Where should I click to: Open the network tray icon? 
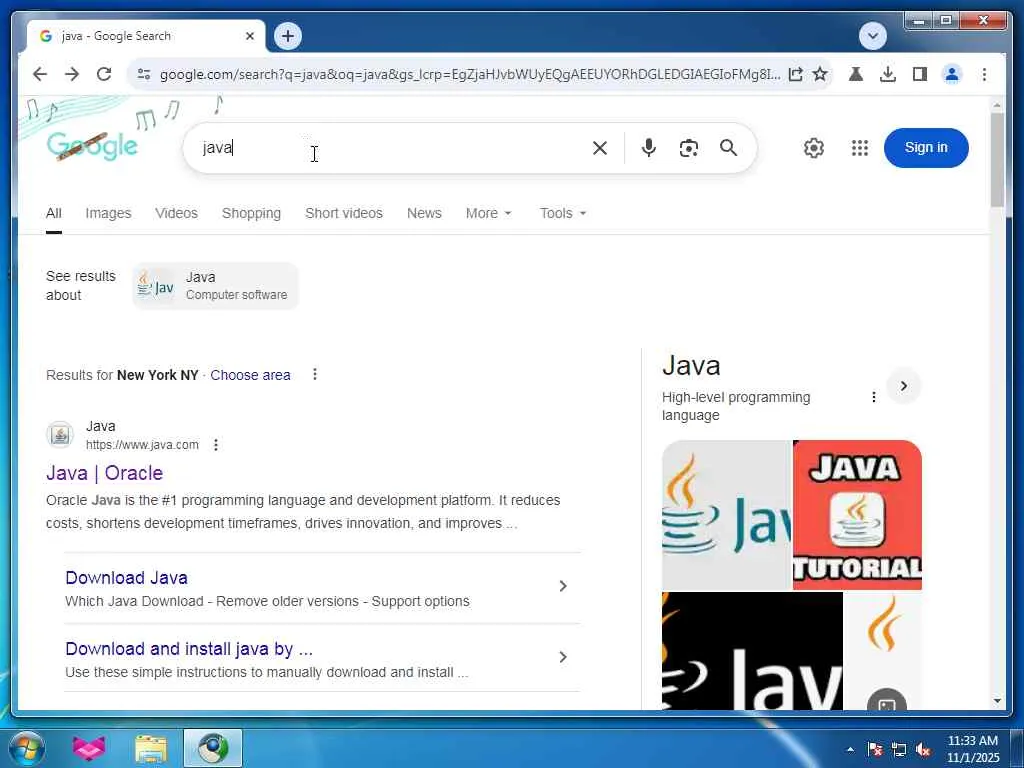tap(899, 750)
